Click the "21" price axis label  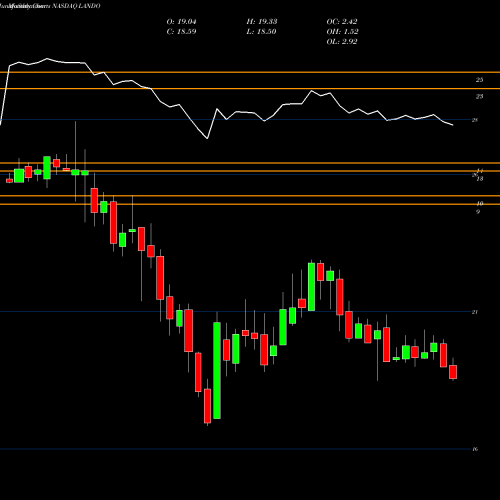pyautogui.click(x=475, y=312)
